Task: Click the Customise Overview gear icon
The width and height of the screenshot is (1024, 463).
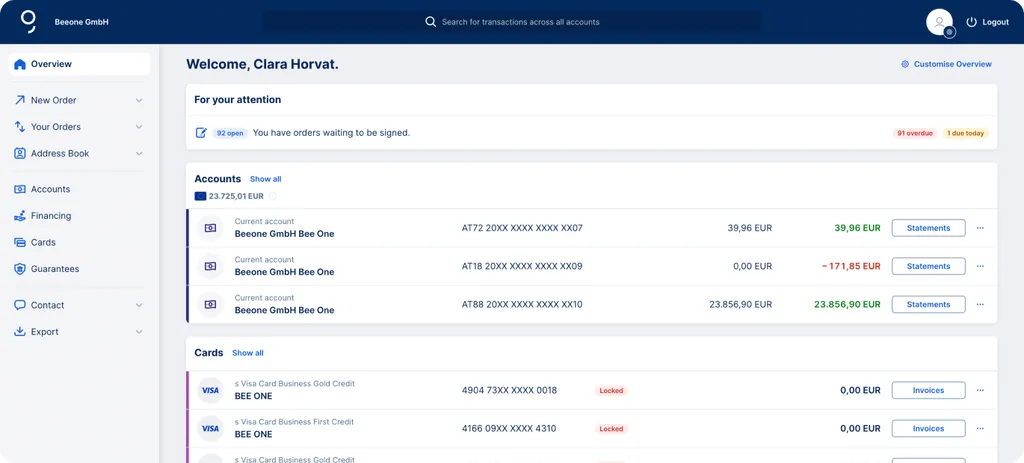Action: [x=905, y=64]
